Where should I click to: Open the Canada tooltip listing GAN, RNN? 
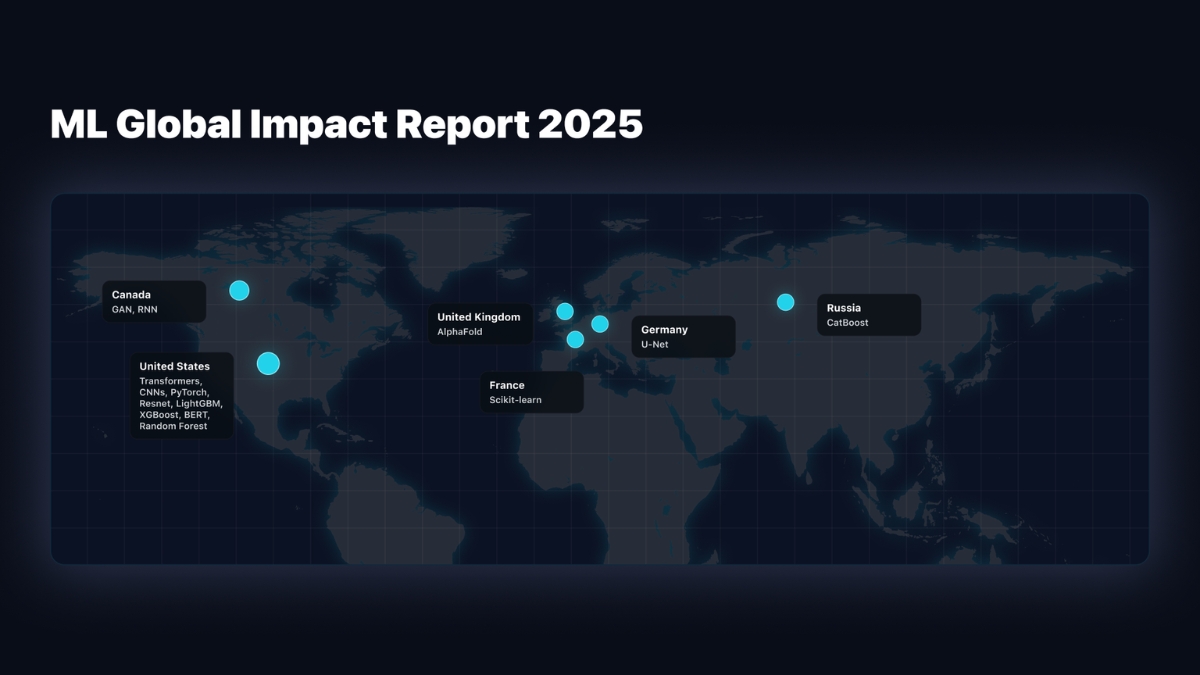coord(154,300)
